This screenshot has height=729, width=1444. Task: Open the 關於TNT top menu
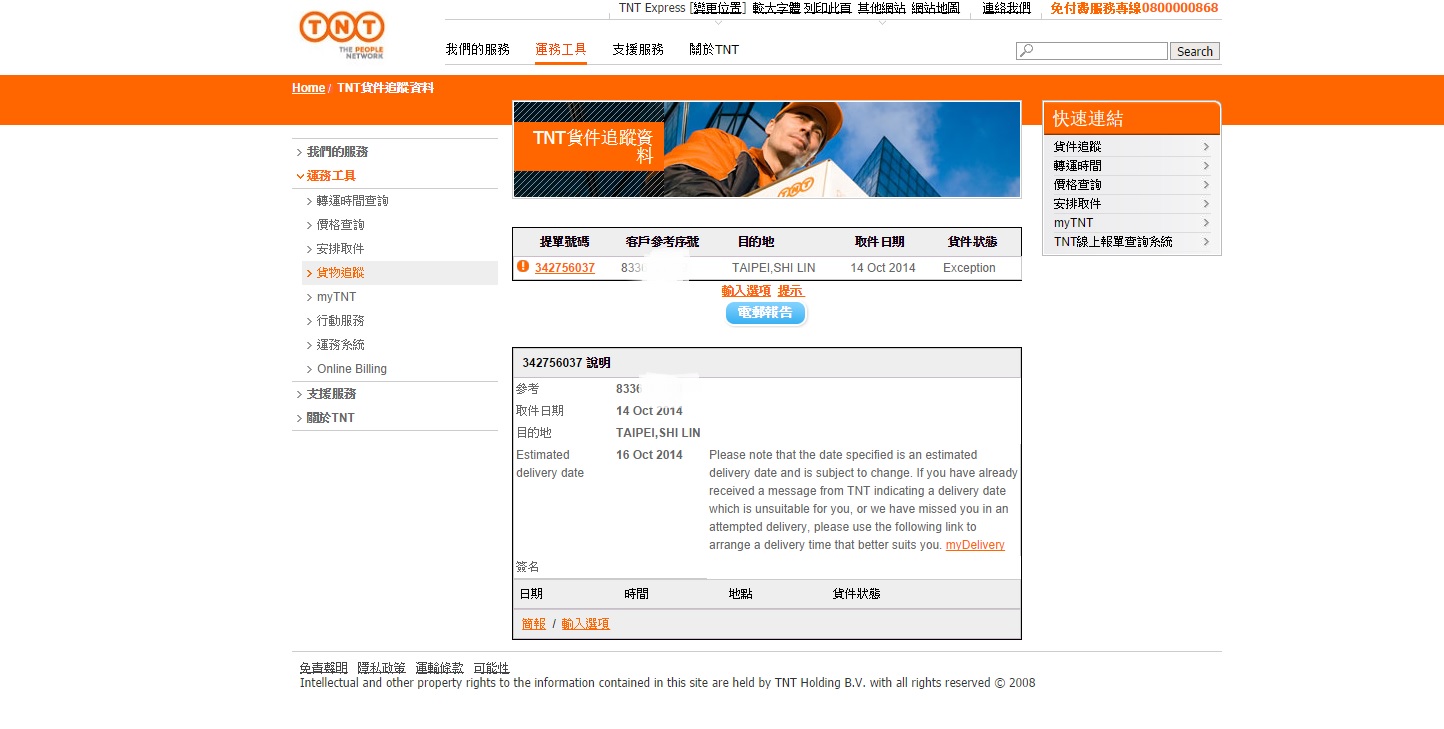point(714,49)
